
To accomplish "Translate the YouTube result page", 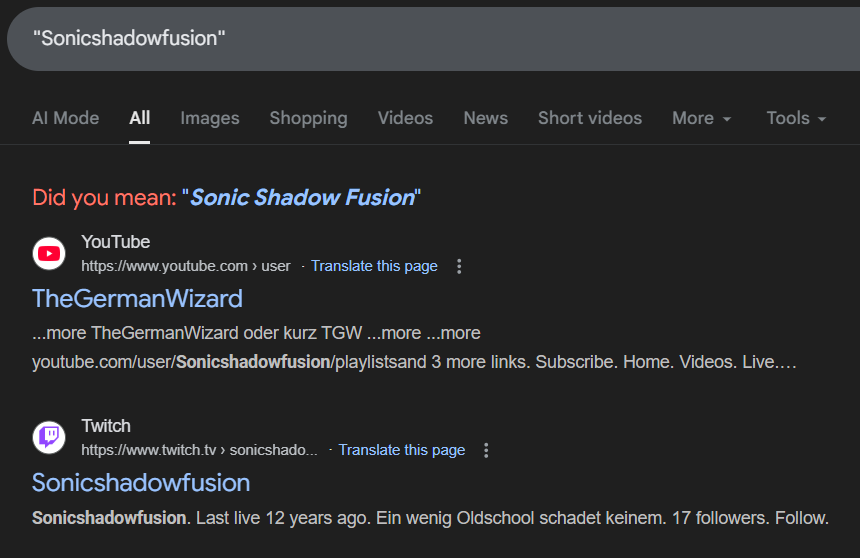I will coord(374,266).
